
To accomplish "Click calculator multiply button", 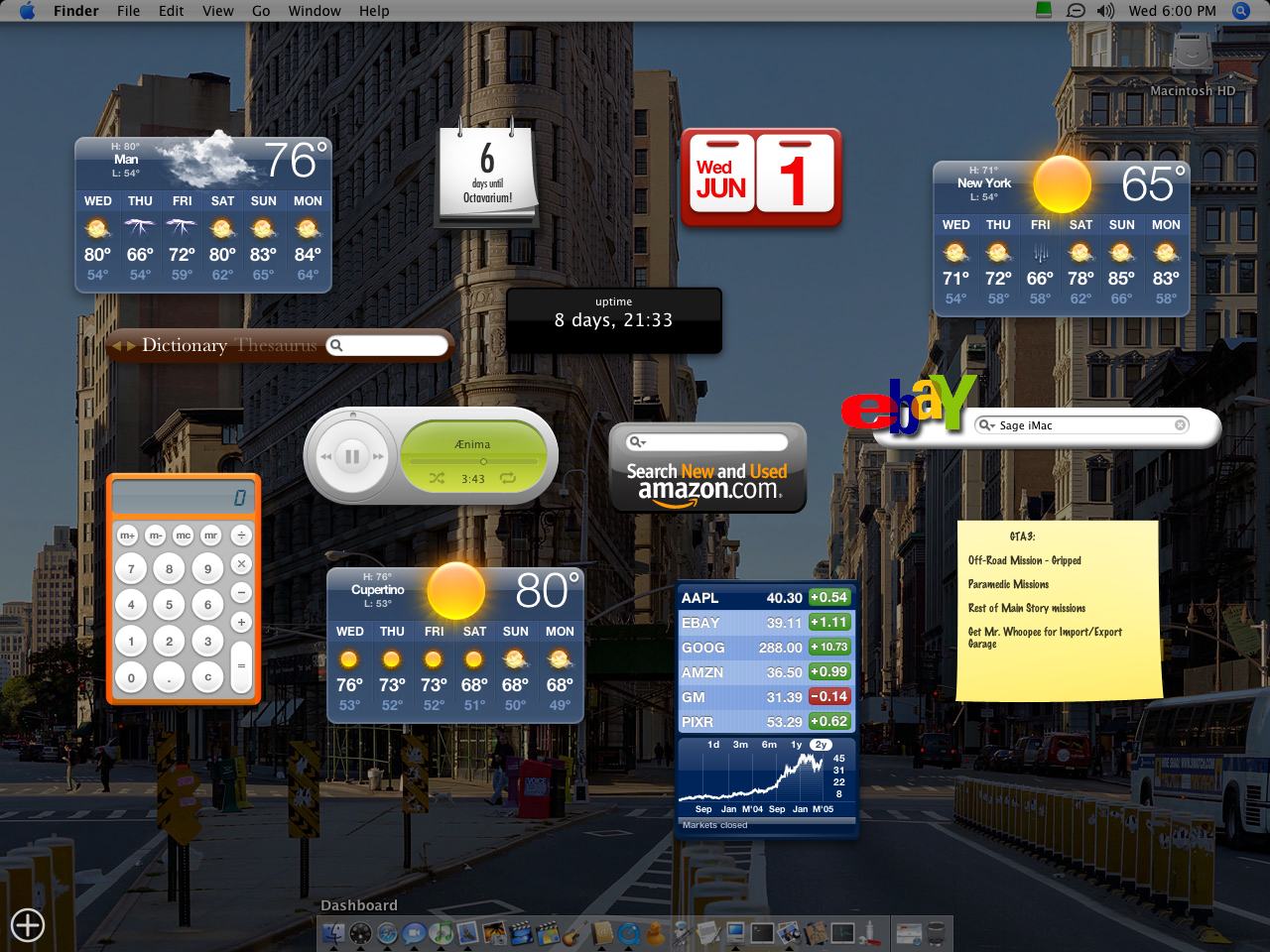I will point(241,564).
